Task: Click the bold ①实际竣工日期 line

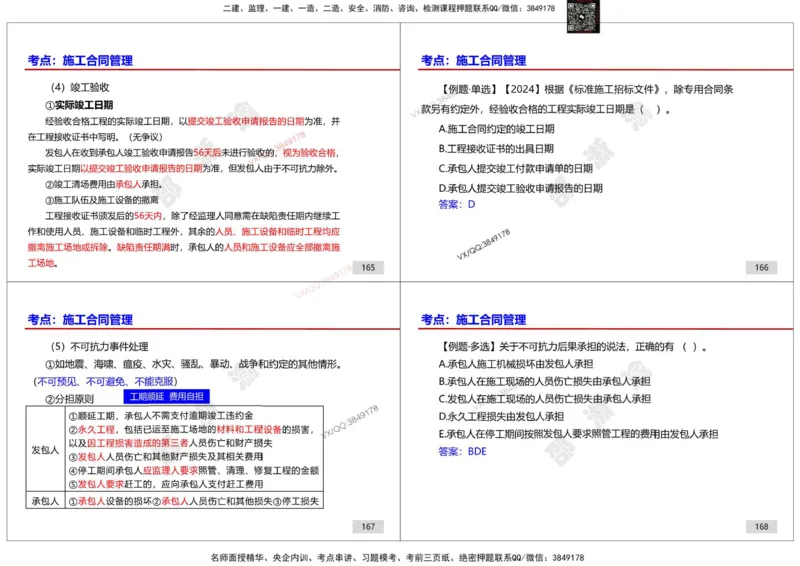Action: point(79,105)
